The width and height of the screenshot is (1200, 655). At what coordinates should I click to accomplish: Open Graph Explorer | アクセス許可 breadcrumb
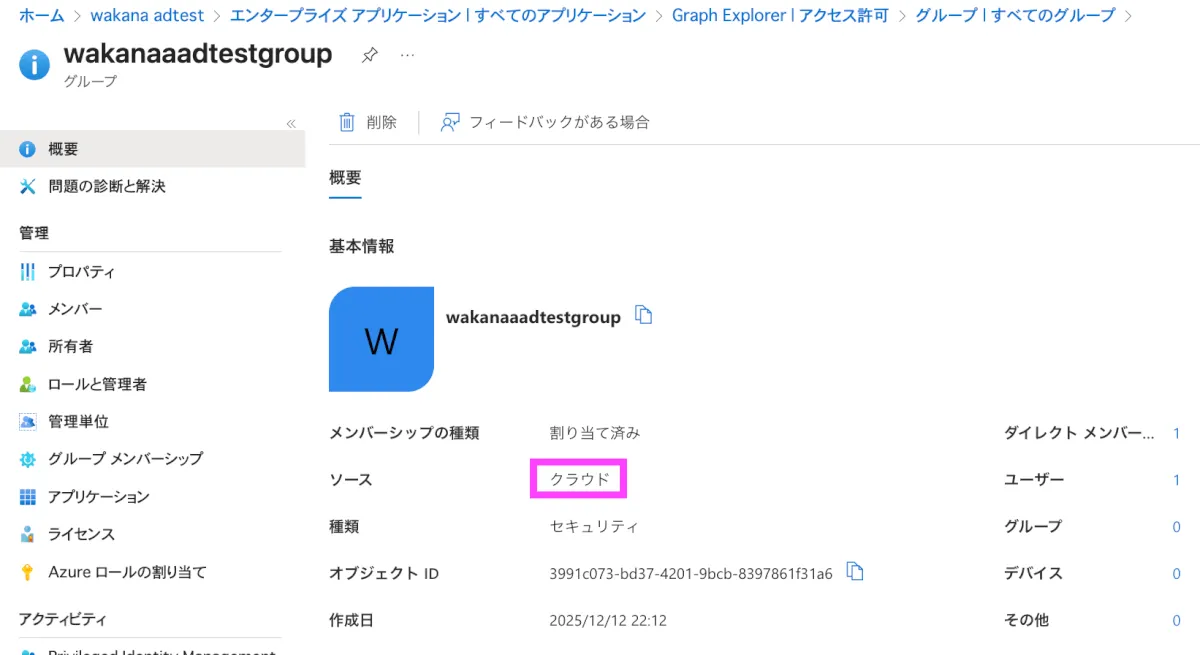coord(780,16)
